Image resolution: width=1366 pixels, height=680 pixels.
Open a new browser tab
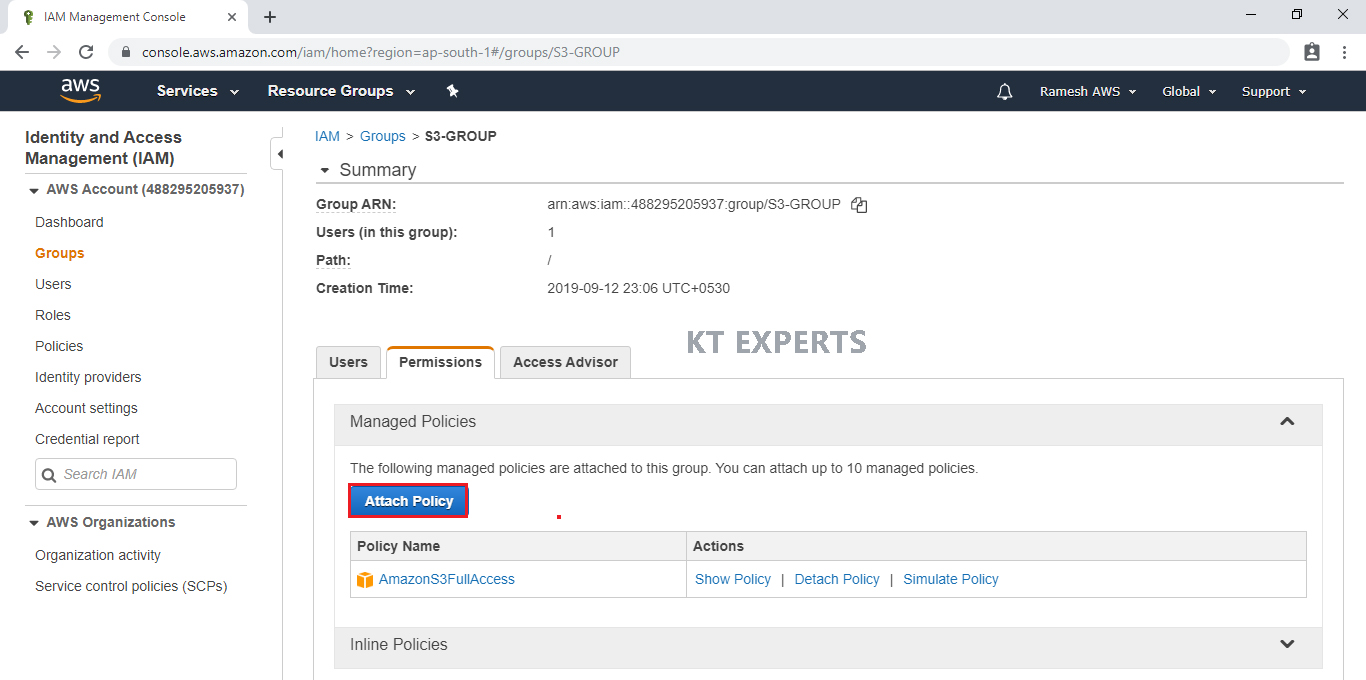270,17
